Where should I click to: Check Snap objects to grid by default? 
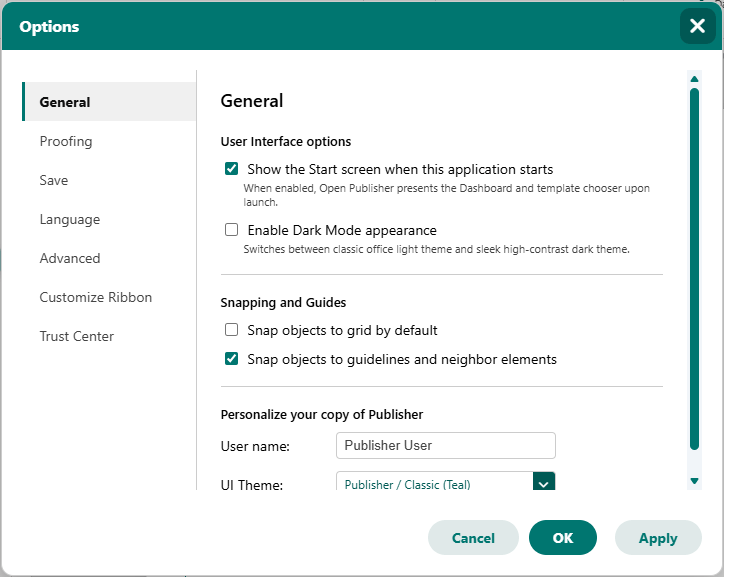point(233,332)
